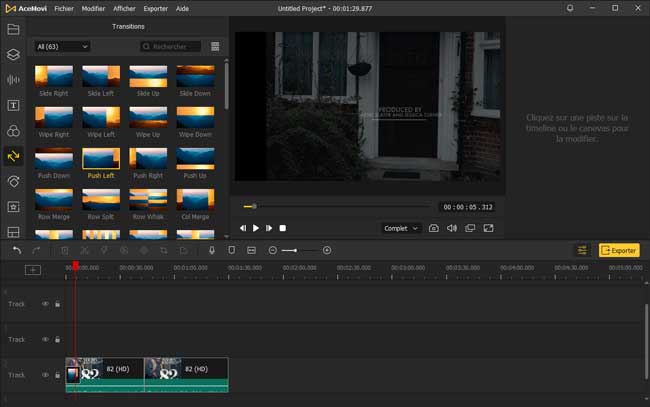Click the add-track plus button on timeline
This screenshot has width=650, height=407.
[x=33, y=270]
